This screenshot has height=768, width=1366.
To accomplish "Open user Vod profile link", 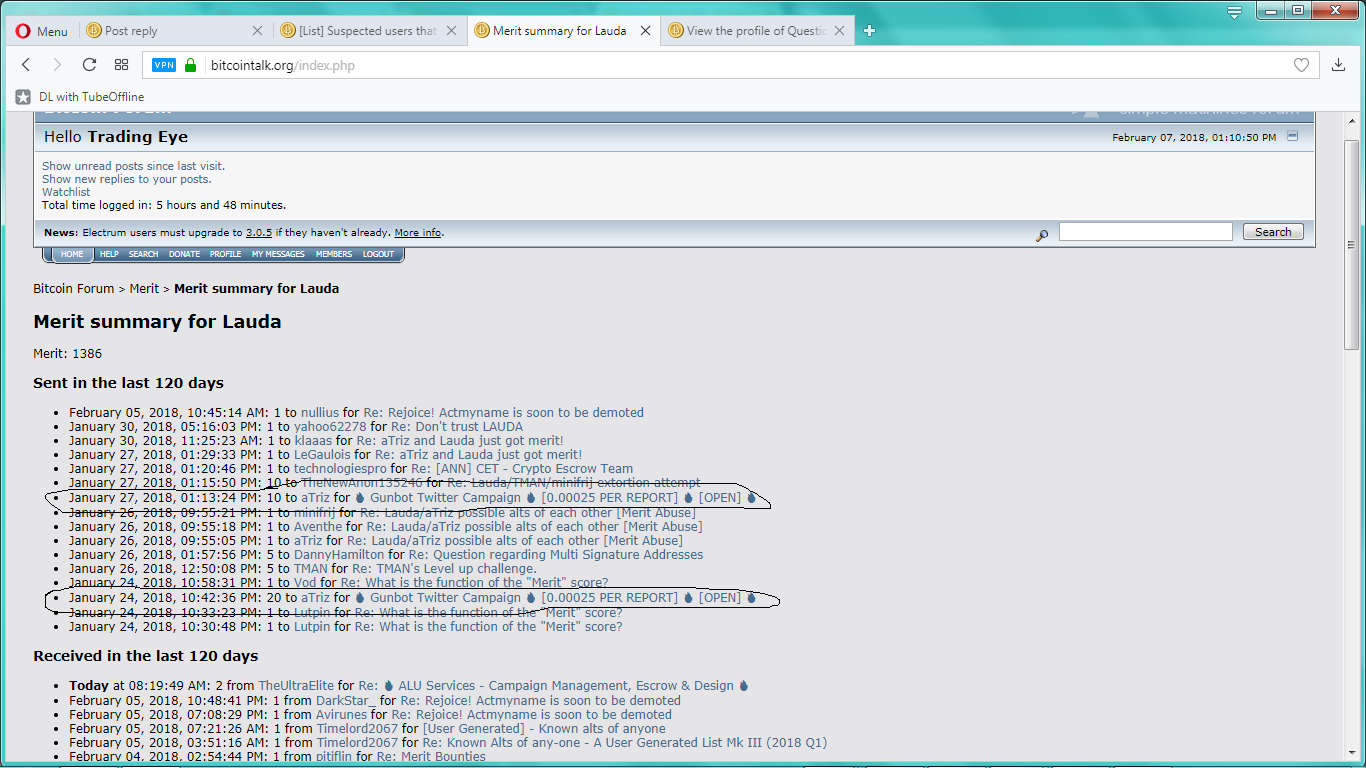I will pyautogui.click(x=305, y=582).
